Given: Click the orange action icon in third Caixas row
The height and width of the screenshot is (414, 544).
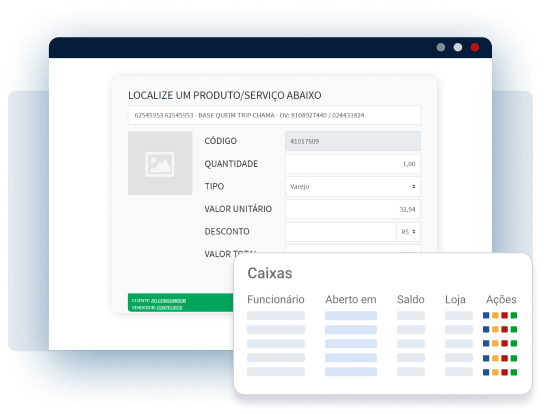Looking at the screenshot, I should coord(495,343).
